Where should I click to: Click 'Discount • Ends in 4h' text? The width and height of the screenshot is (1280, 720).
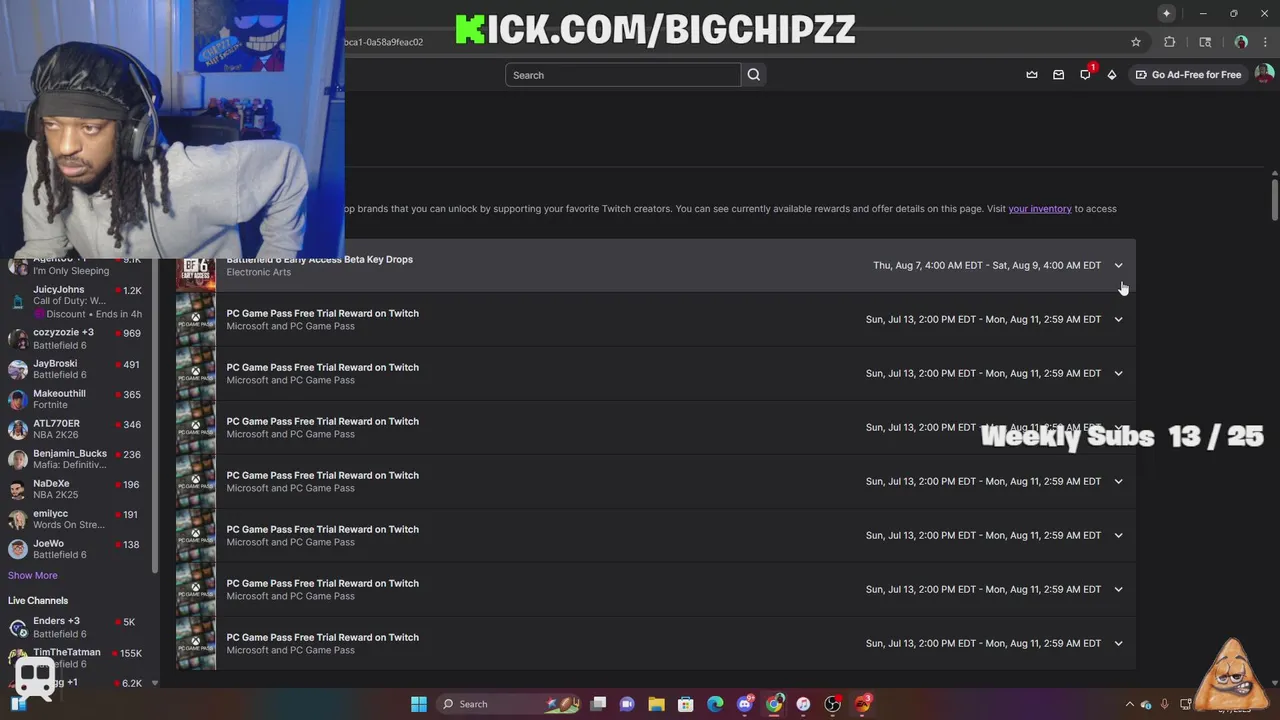(x=94, y=314)
